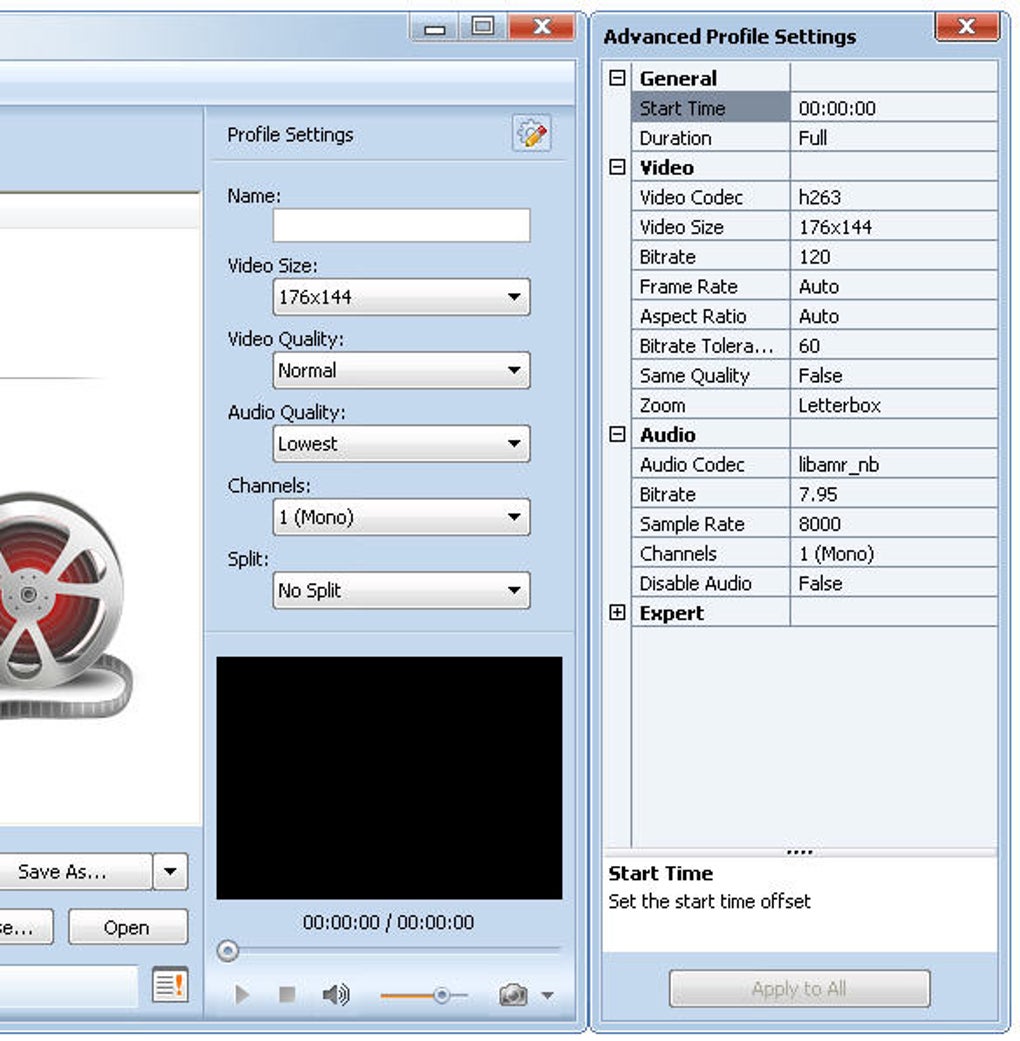Click the Save As... button

(74, 871)
